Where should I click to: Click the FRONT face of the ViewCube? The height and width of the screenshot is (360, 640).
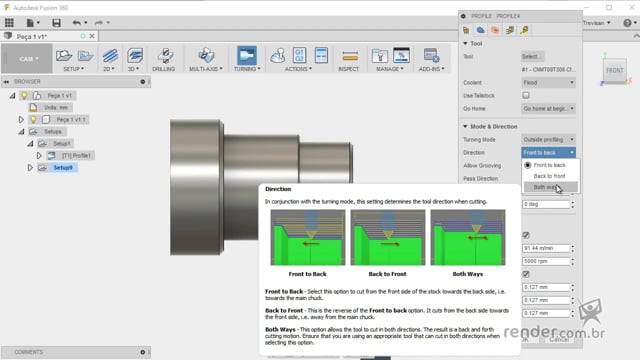pos(615,70)
